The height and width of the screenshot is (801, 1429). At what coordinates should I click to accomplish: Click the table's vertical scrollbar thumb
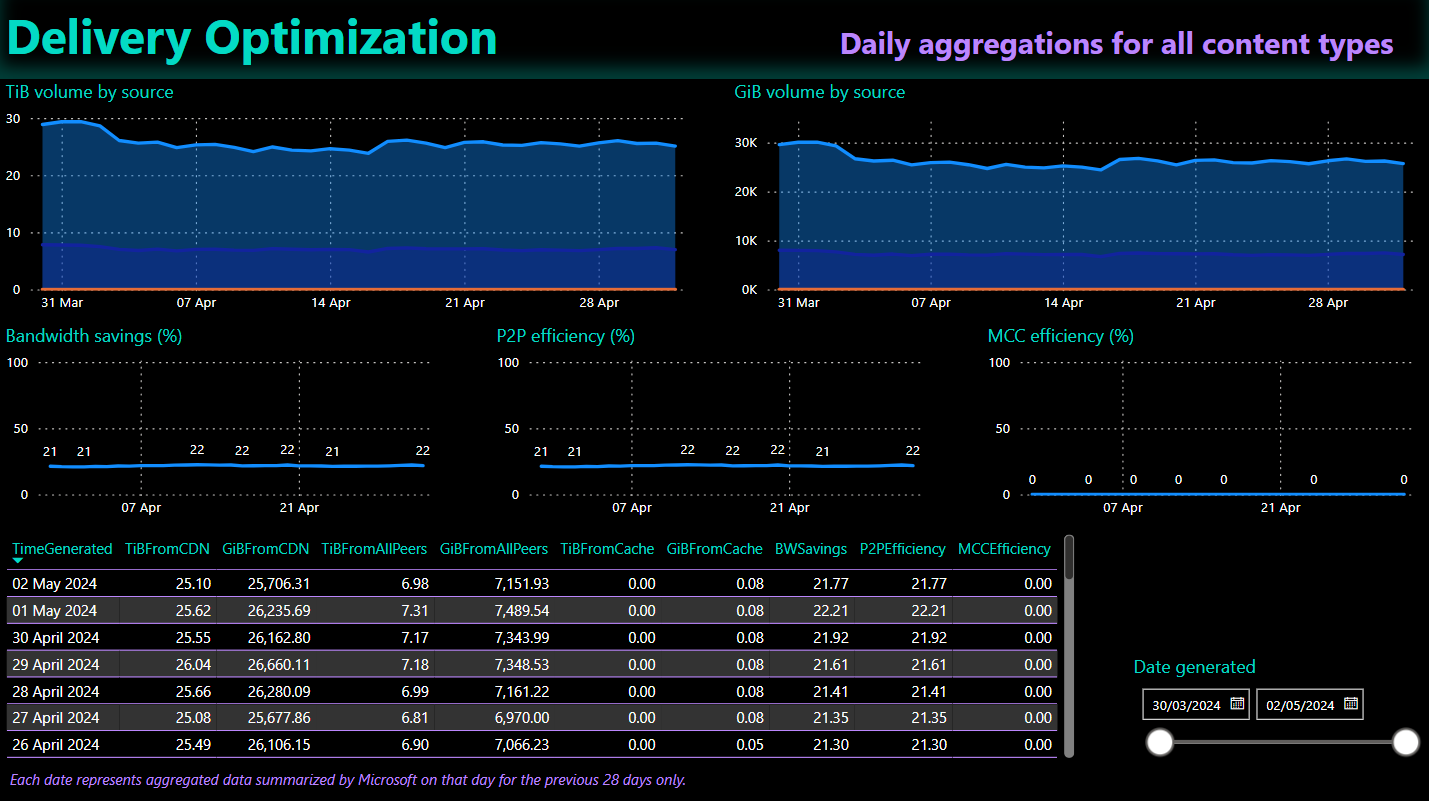[1069, 557]
